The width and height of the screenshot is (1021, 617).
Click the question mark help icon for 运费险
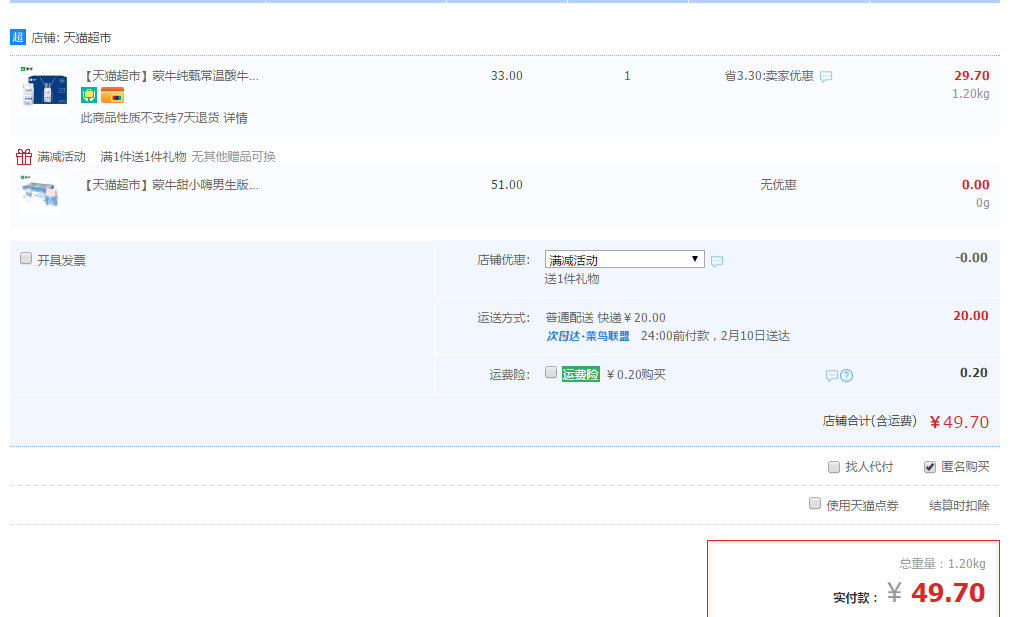(x=847, y=376)
